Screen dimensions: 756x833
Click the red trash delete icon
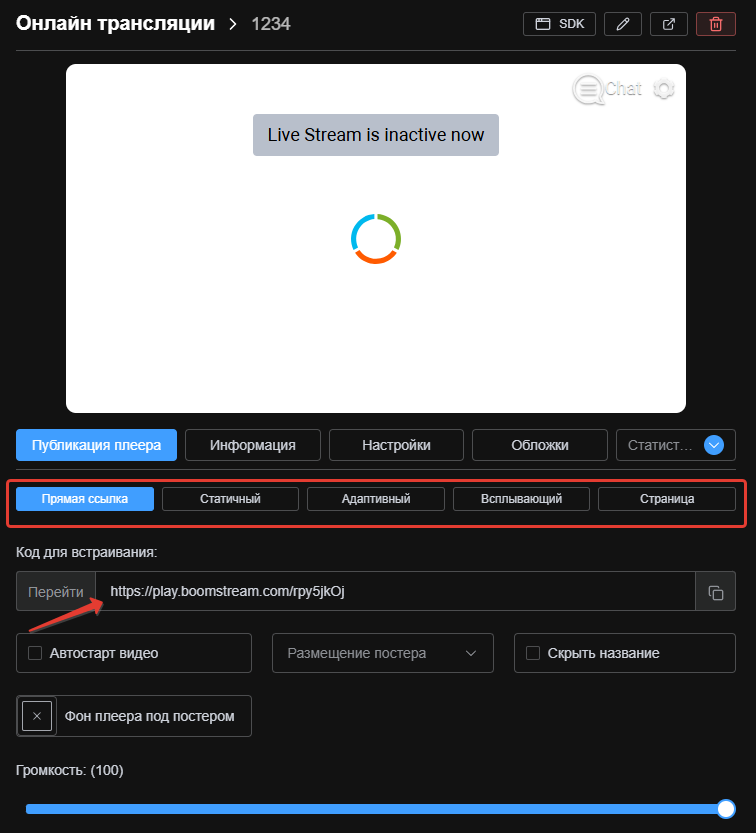716,24
